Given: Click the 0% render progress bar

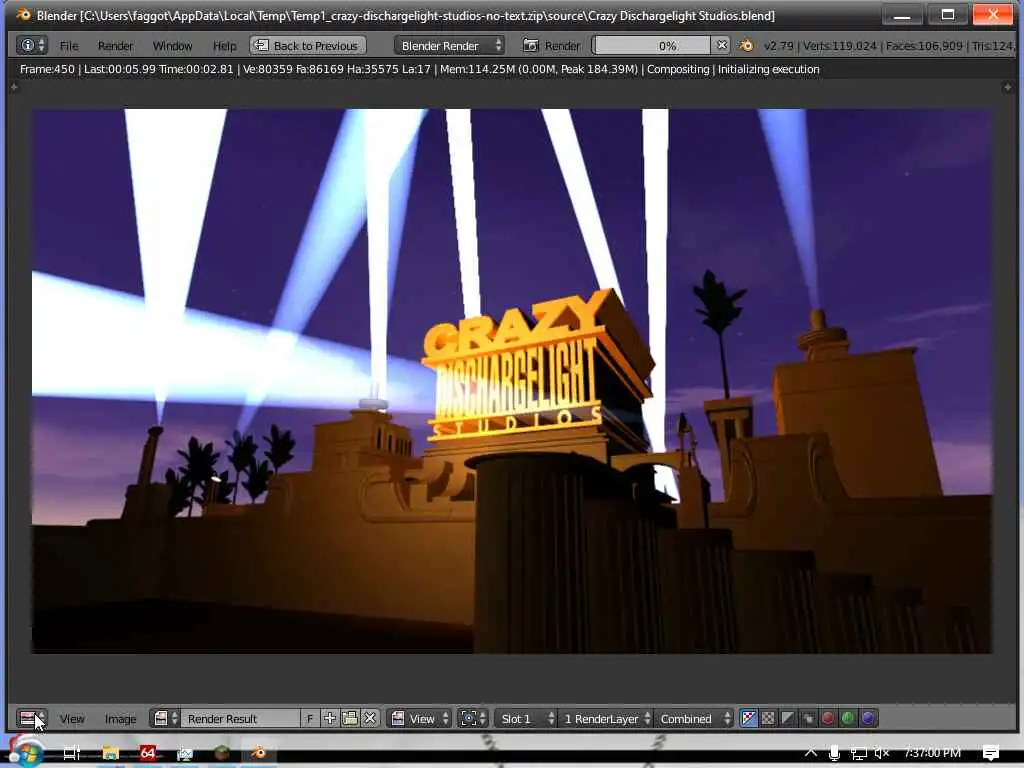Looking at the screenshot, I should pos(651,45).
